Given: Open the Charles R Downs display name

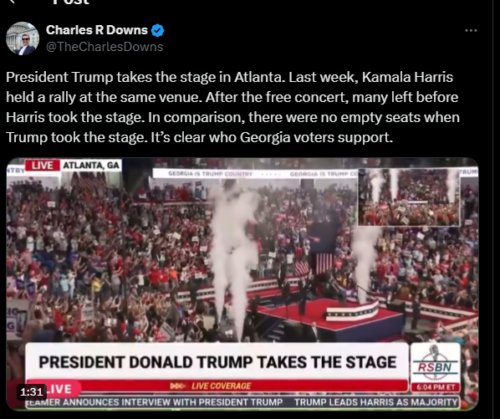Looking at the screenshot, I should [97, 30].
